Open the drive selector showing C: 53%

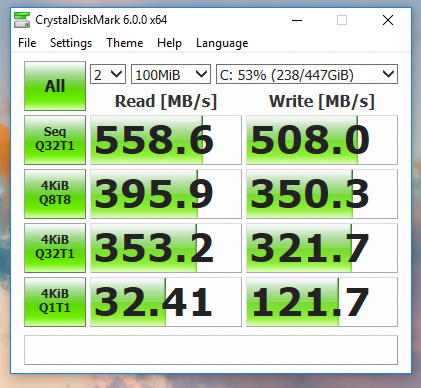[x=307, y=74]
